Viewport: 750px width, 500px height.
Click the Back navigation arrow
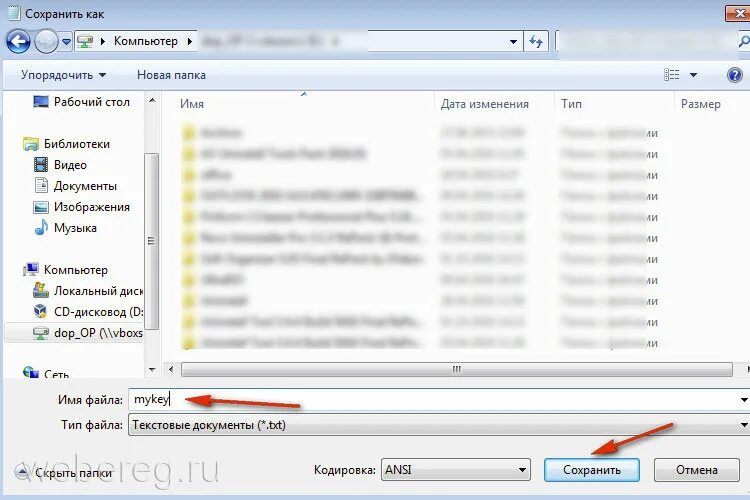tap(18, 42)
